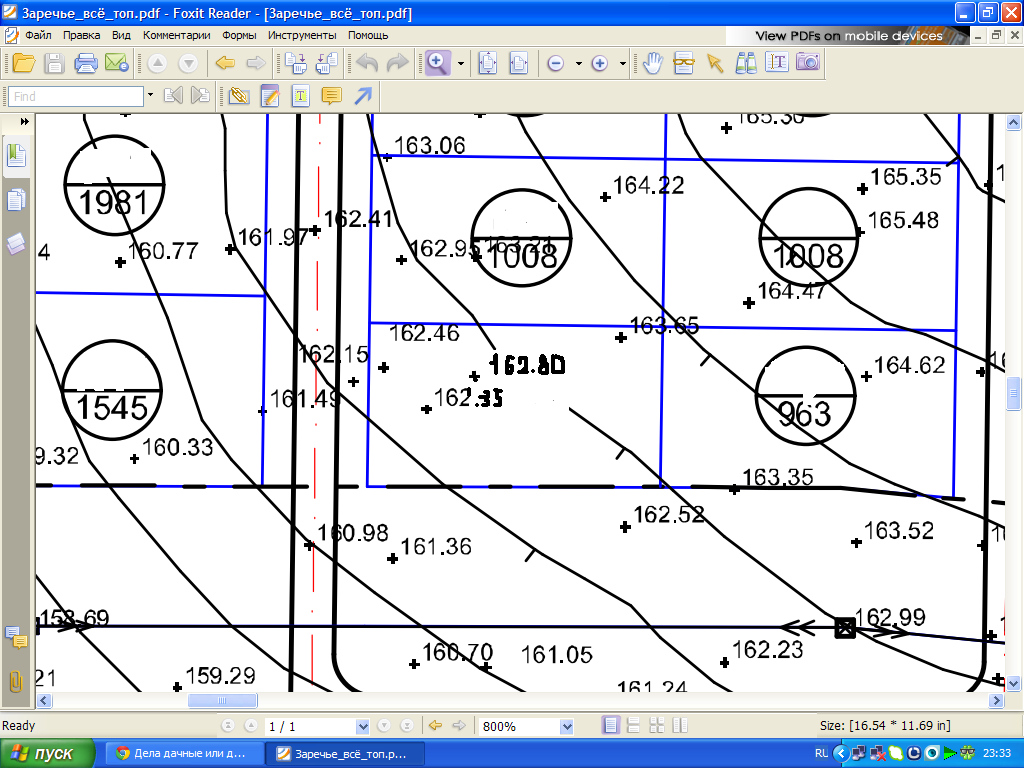
Task: Click inside the Find text field
Action: [x=76, y=96]
